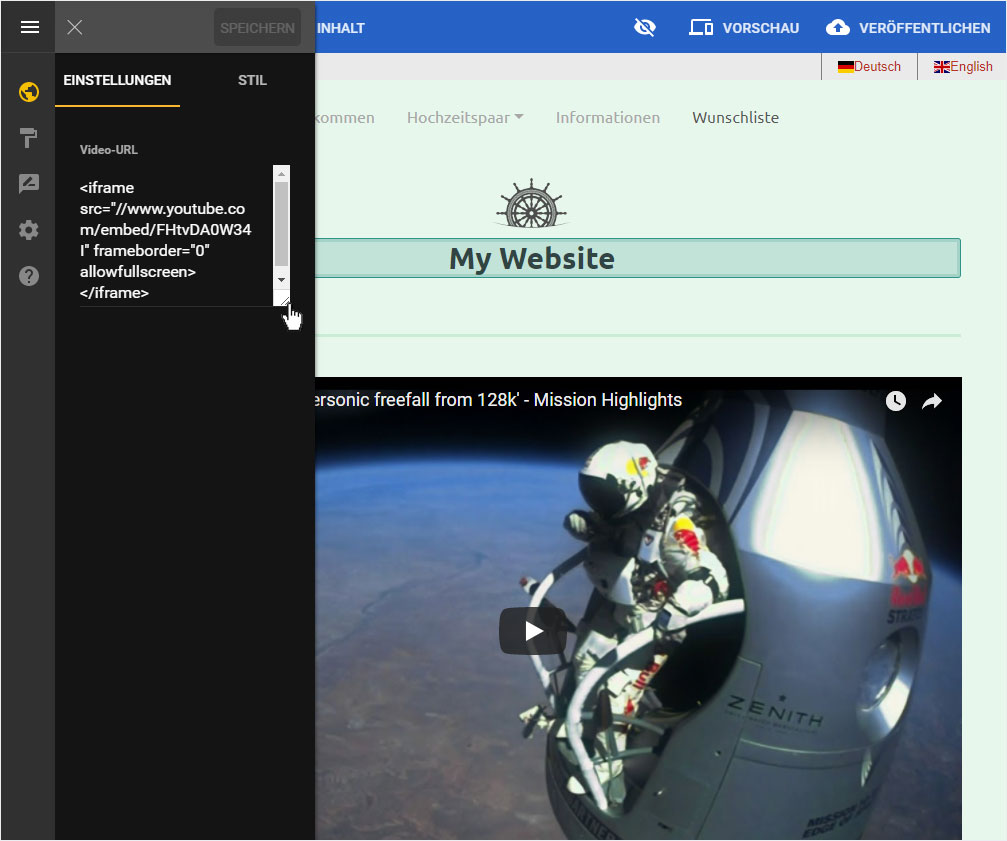1007x841 pixels.
Task: Close the settings panel with X
Action: (x=74, y=27)
